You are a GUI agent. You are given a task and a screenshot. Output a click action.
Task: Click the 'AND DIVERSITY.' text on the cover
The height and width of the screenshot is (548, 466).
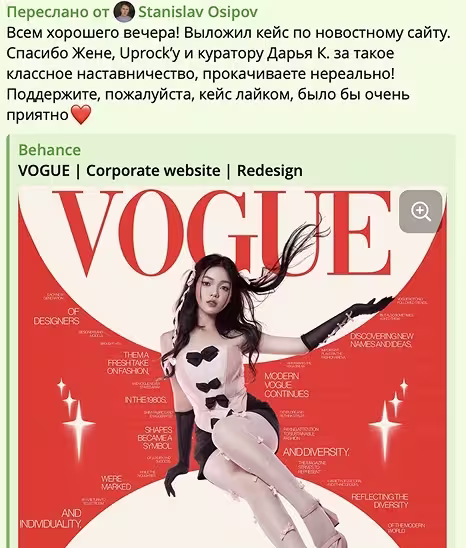click(x=316, y=452)
